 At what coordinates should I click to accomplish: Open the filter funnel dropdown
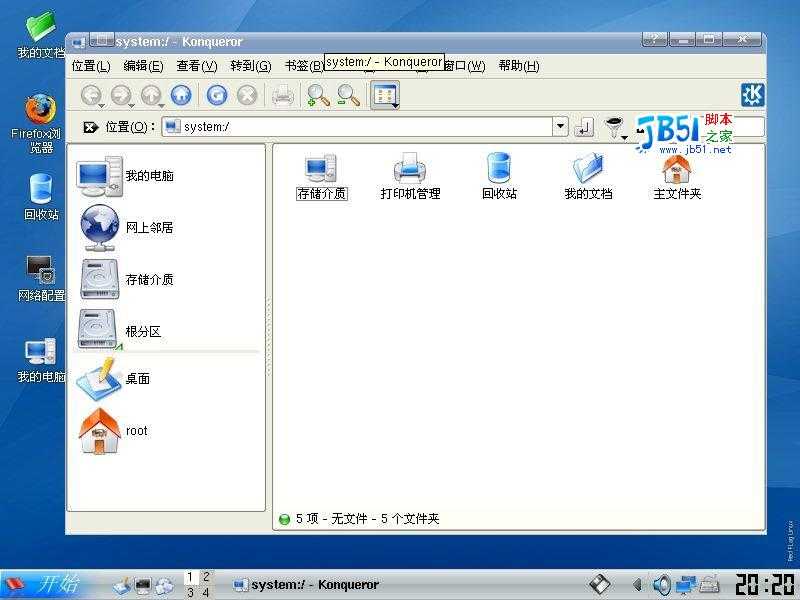click(x=615, y=127)
